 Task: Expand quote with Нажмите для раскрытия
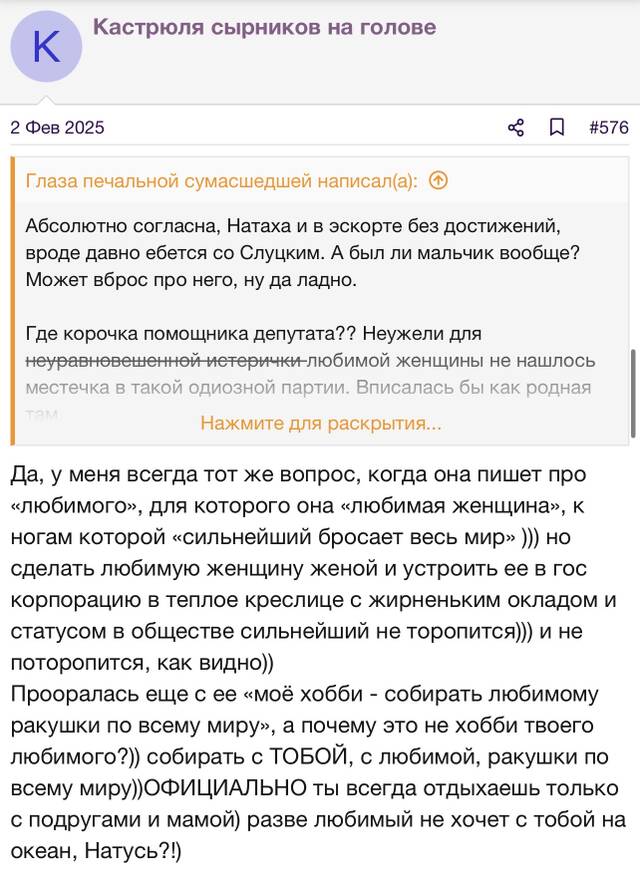coord(321,424)
